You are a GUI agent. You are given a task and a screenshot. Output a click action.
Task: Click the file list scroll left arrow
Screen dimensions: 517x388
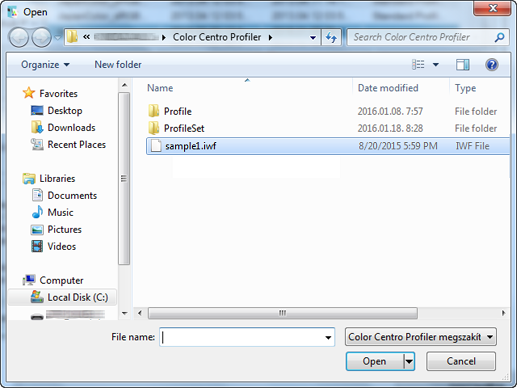click(140, 313)
